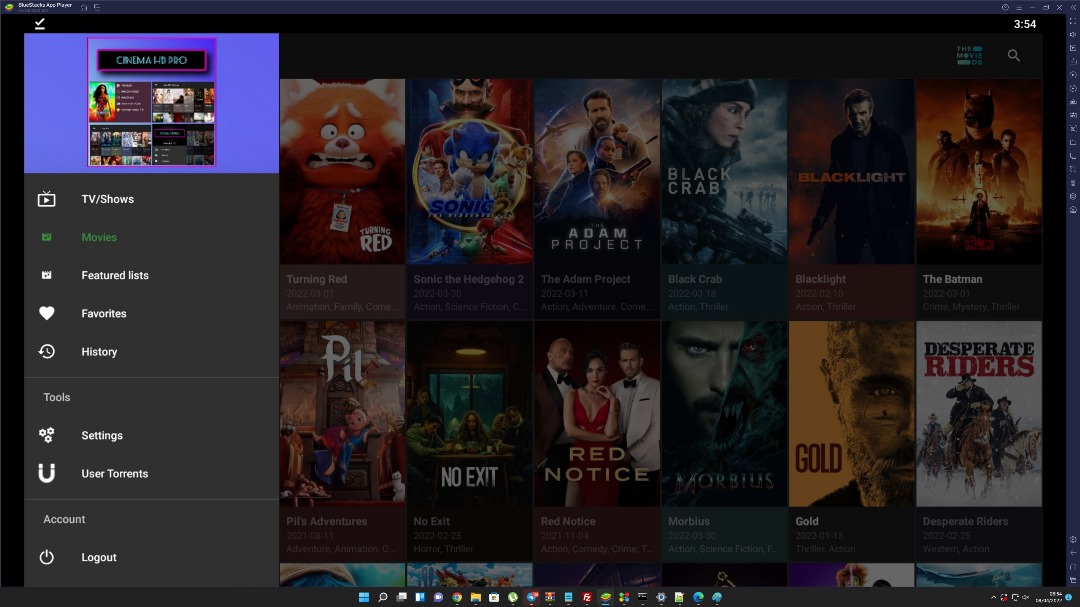Click the Featured lists icon
1080x607 pixels.
[x=46, y=275]
